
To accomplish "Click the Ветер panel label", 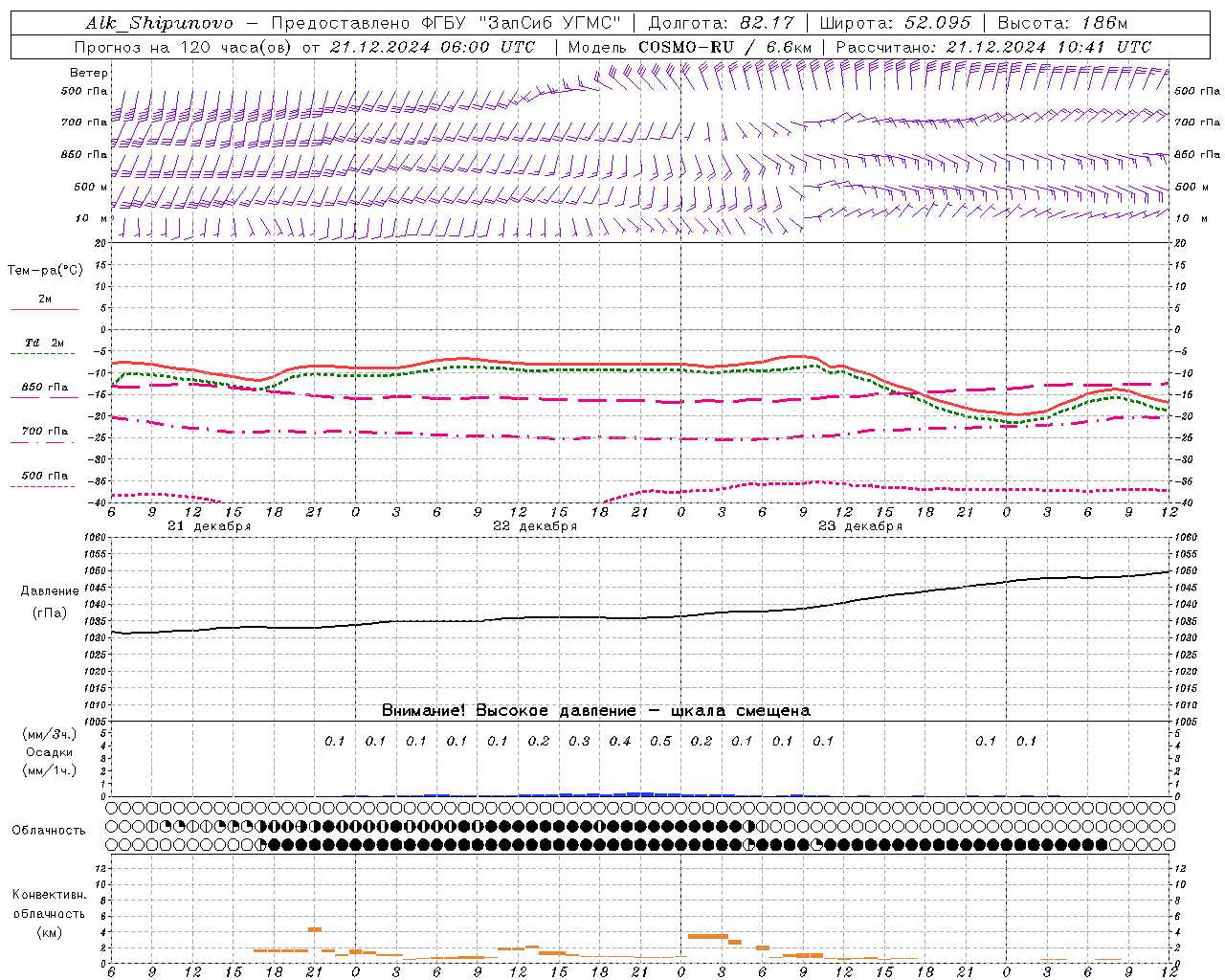I will click(89, 73).
